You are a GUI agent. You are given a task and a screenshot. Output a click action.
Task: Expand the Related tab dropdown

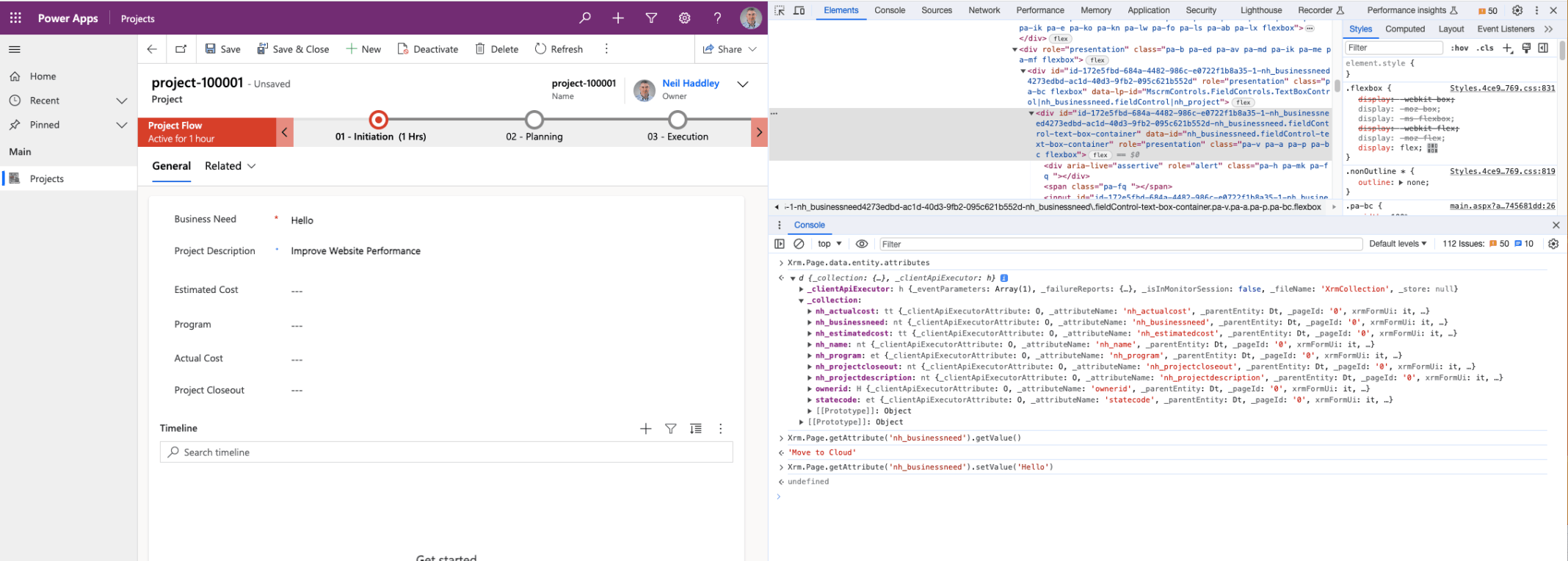click(x=230, y=166)
